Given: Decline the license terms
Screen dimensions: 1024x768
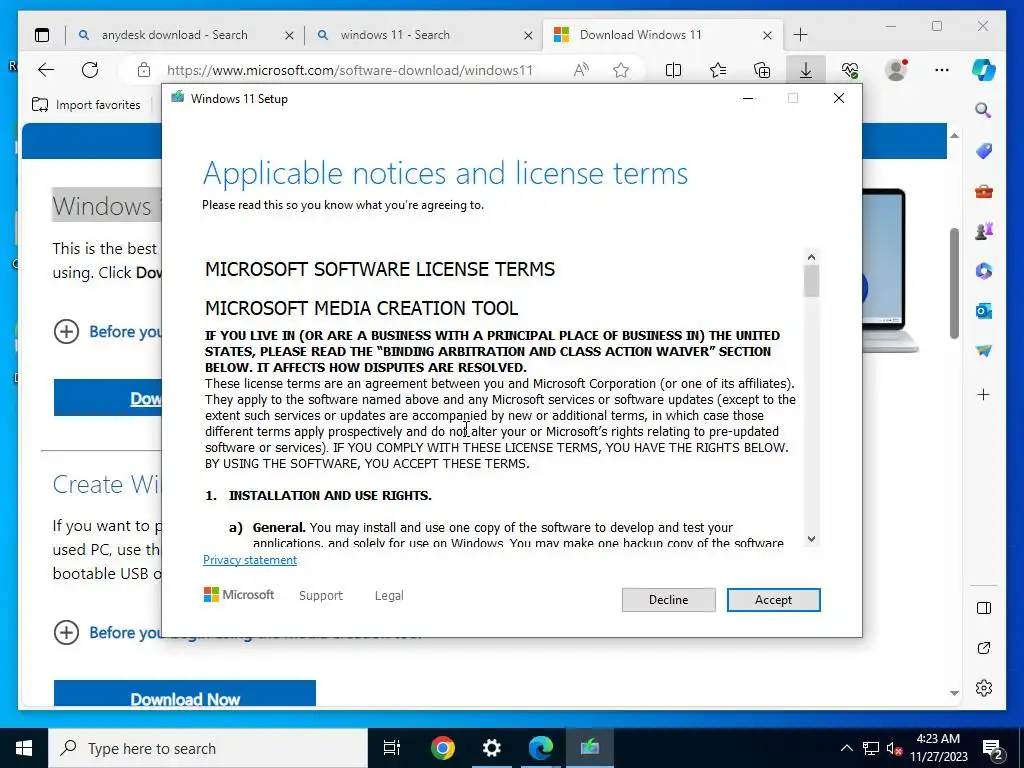Looking at the screenshot, I should 668,600.
